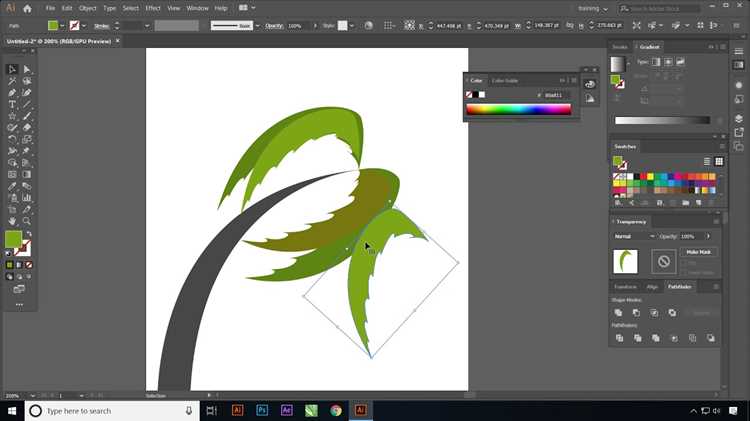Open the blending mode Normal dropdown
Screen dimensions: 750x421
pos(634,236)
